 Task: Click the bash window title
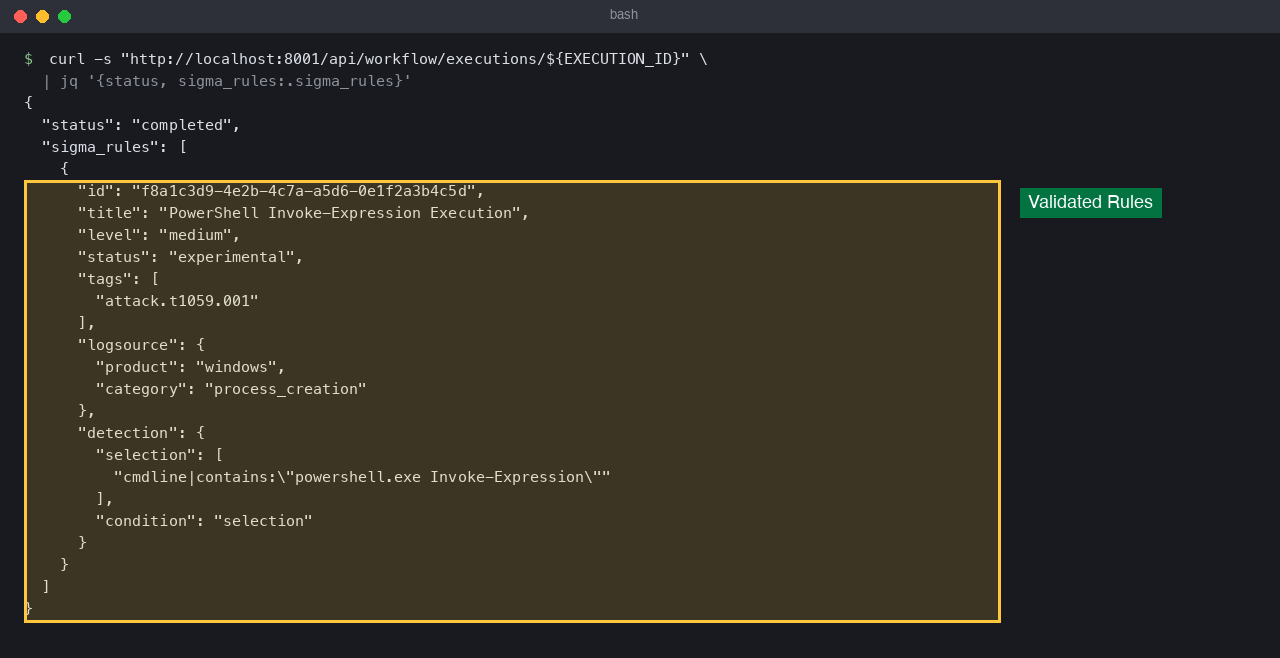click(624, 15)
